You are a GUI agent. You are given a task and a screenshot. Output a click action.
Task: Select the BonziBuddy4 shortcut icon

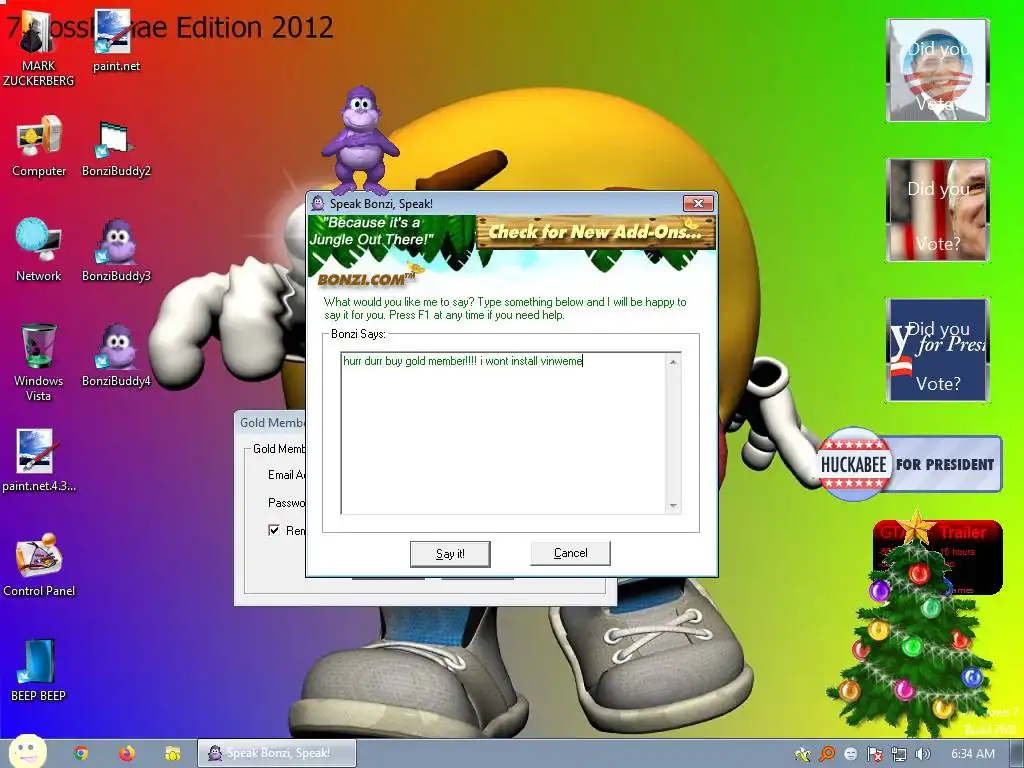(116, 356)
